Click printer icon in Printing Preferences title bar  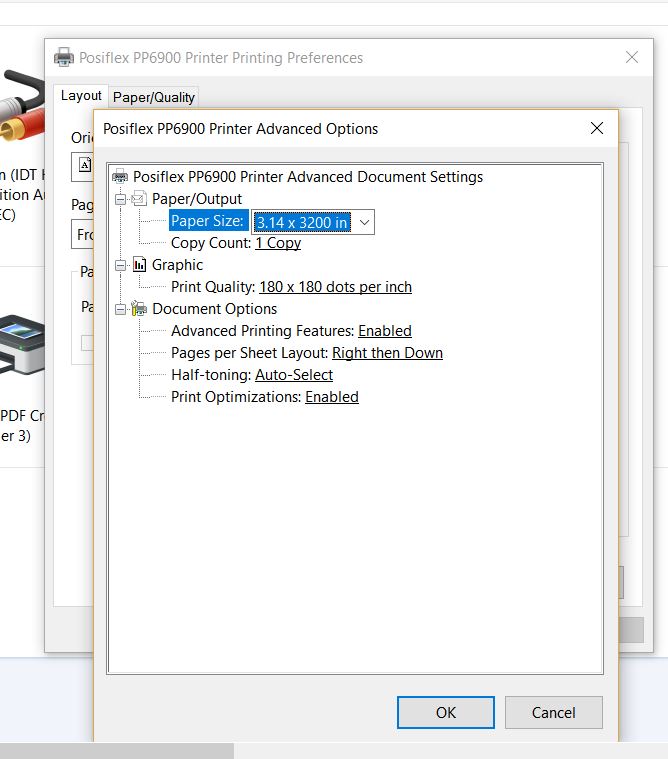[x=64, y=57]
